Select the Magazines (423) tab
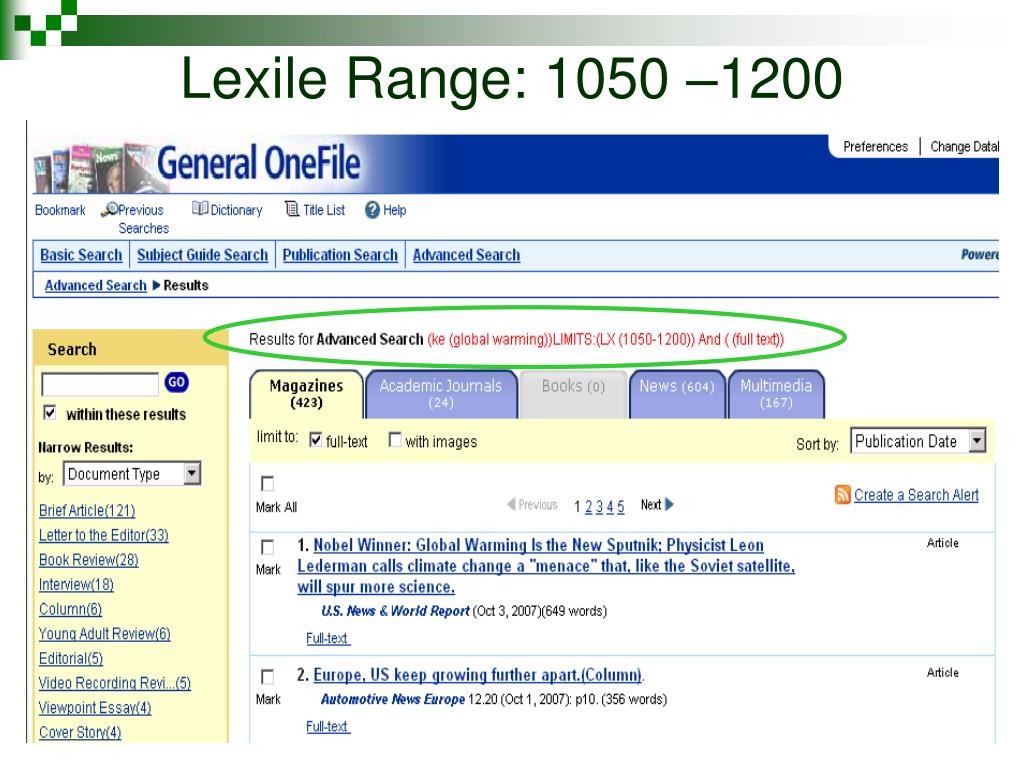Screen dimensions: 1024x768 [x=306, y=394]
